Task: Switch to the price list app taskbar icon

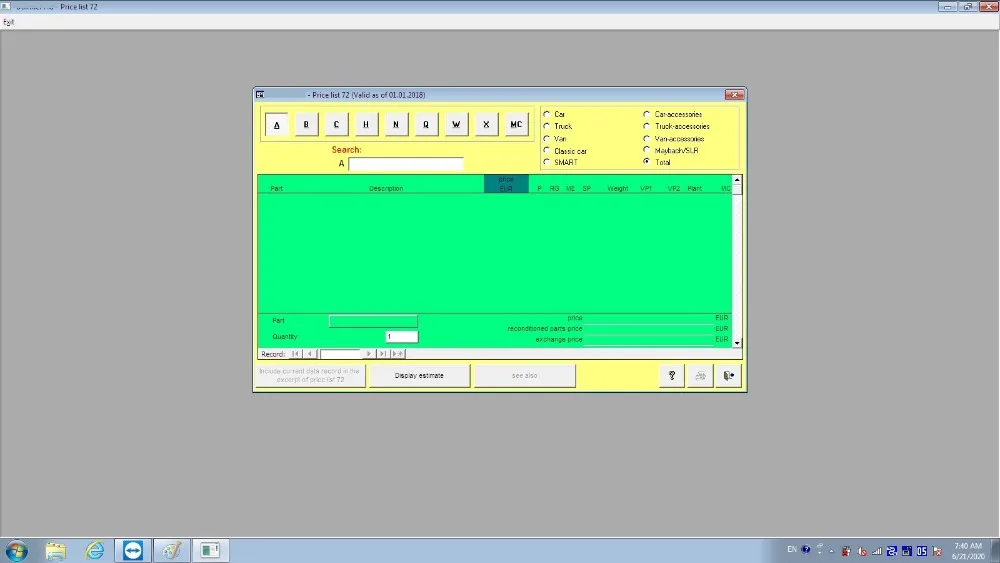Action: pyautogui.click(x=210, y=550)
